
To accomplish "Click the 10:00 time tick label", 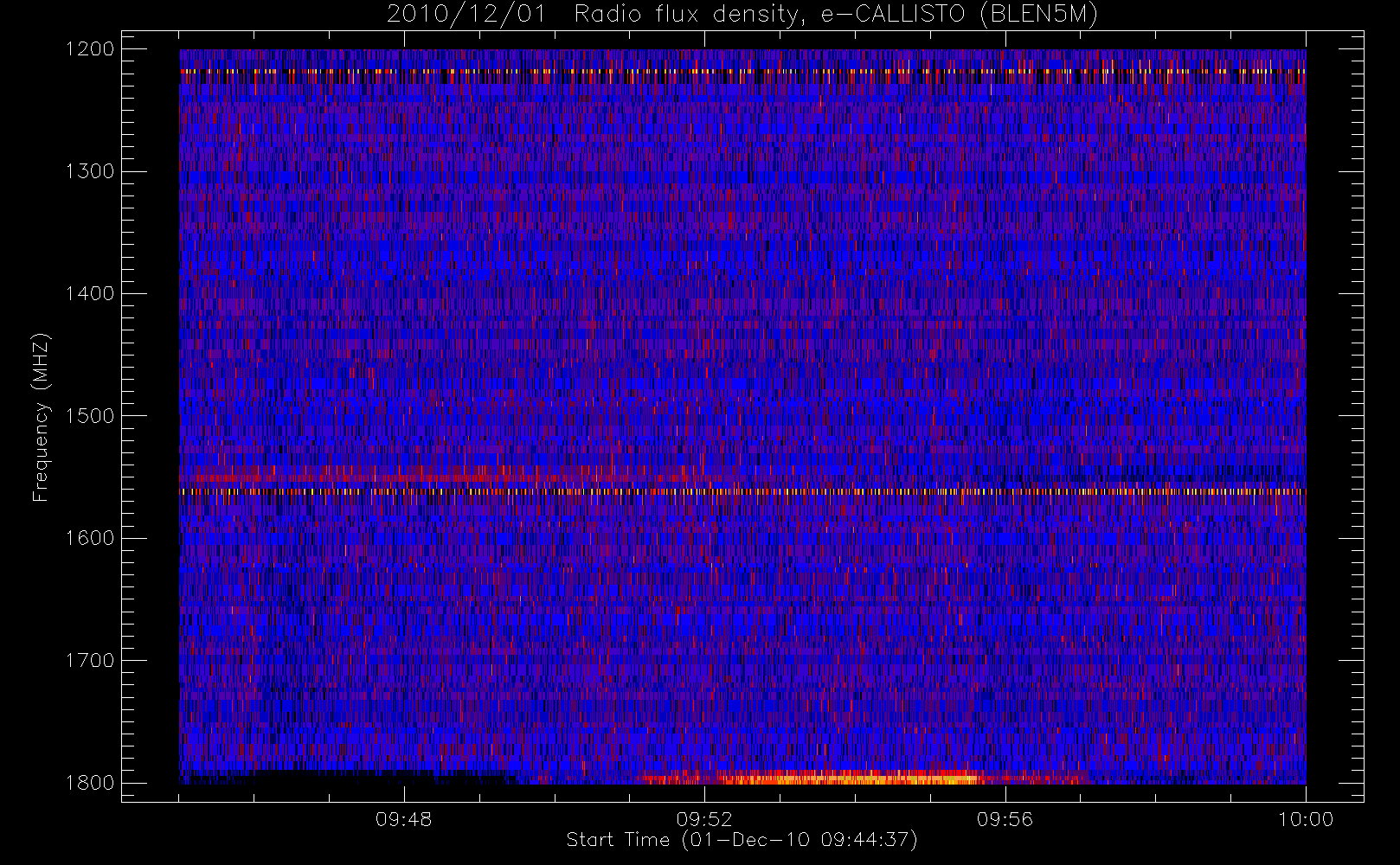I will click(x=1306, y=819).
